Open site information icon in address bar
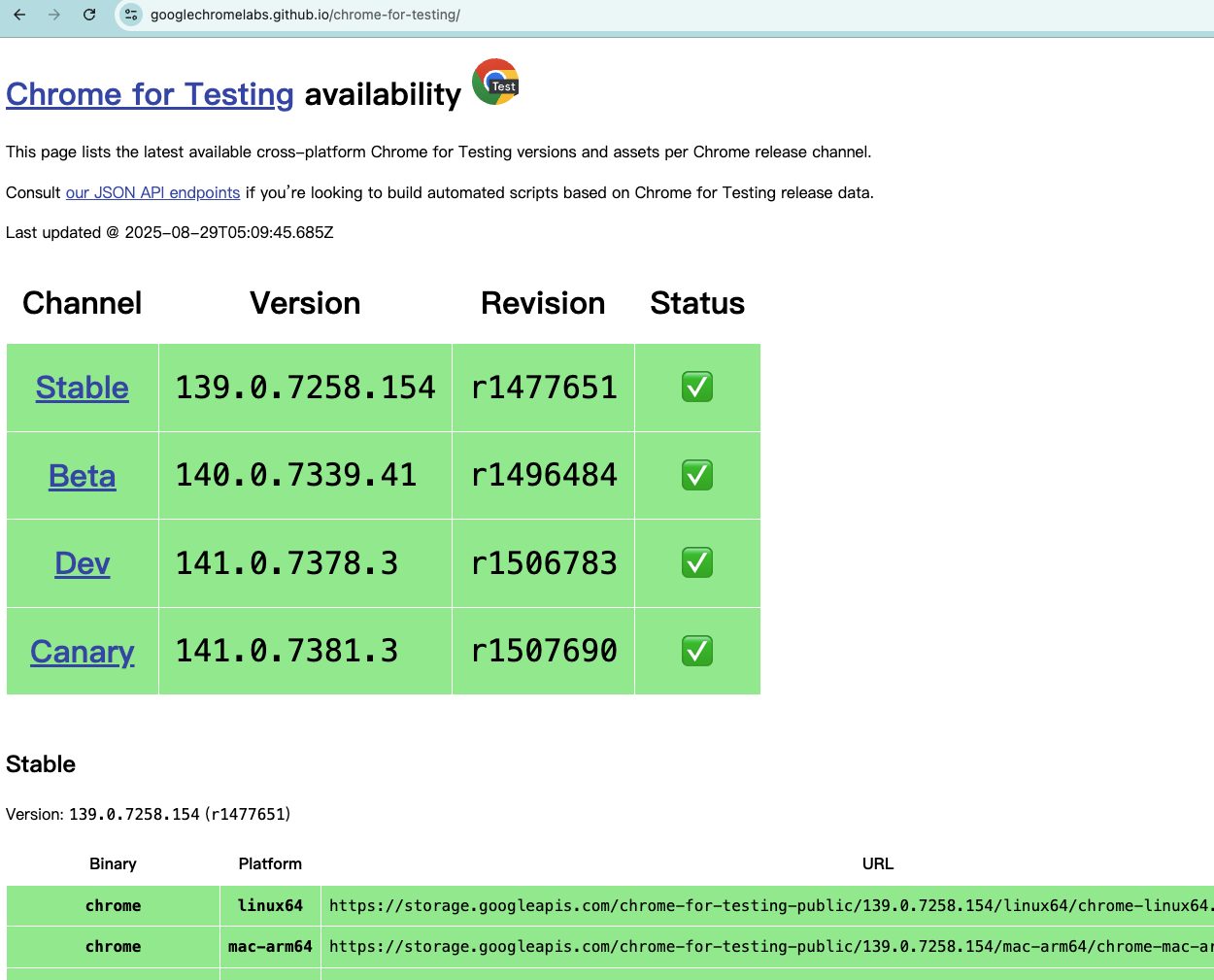This screenshot has height=980, width=1214. pyautogui.click(x=131, y=15)
